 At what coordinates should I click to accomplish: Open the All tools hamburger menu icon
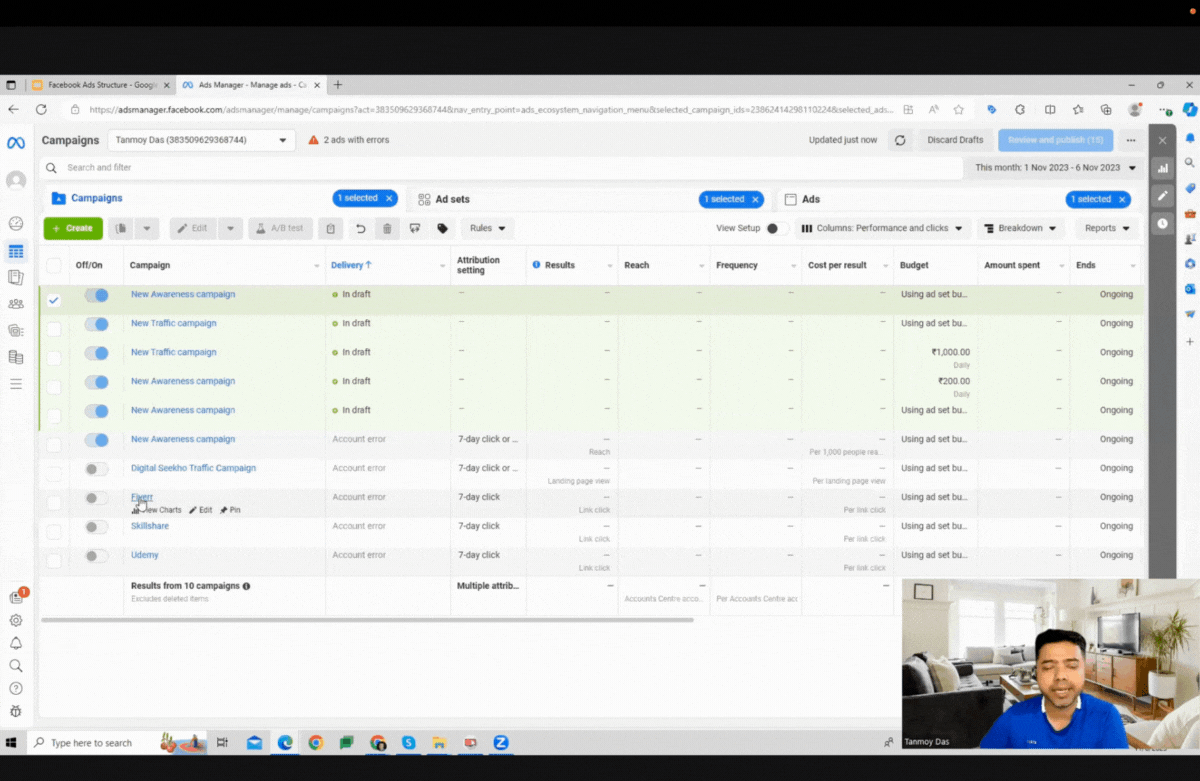[16, 384]
